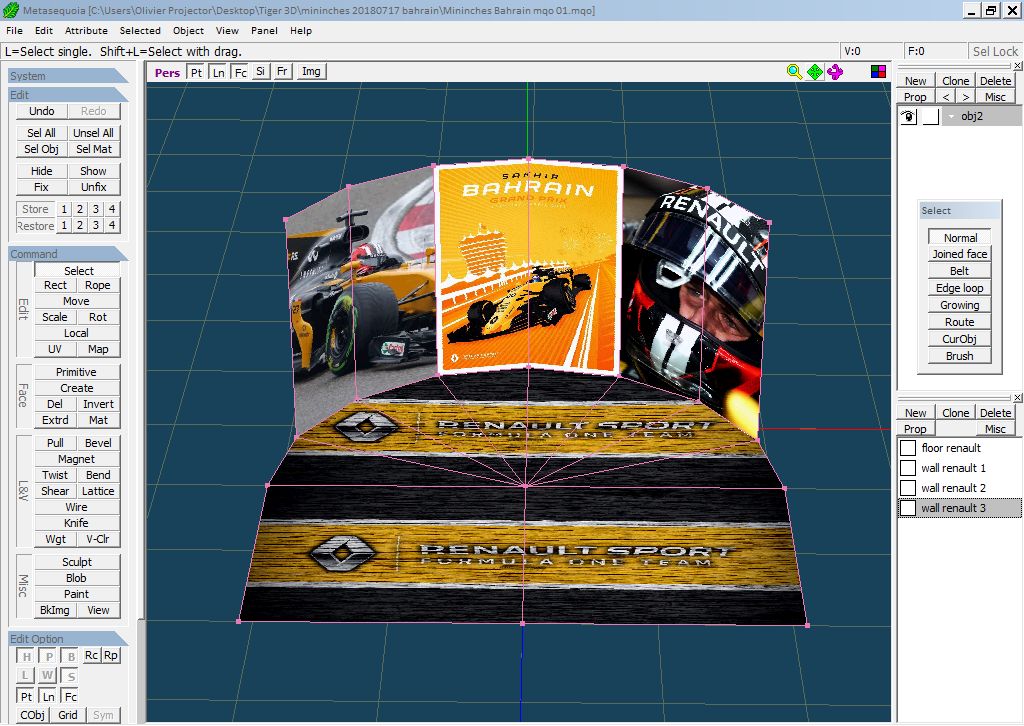Expand the obj2 object tree arrow
Viewport: 1024px width, 726px height.
point(950,117)
